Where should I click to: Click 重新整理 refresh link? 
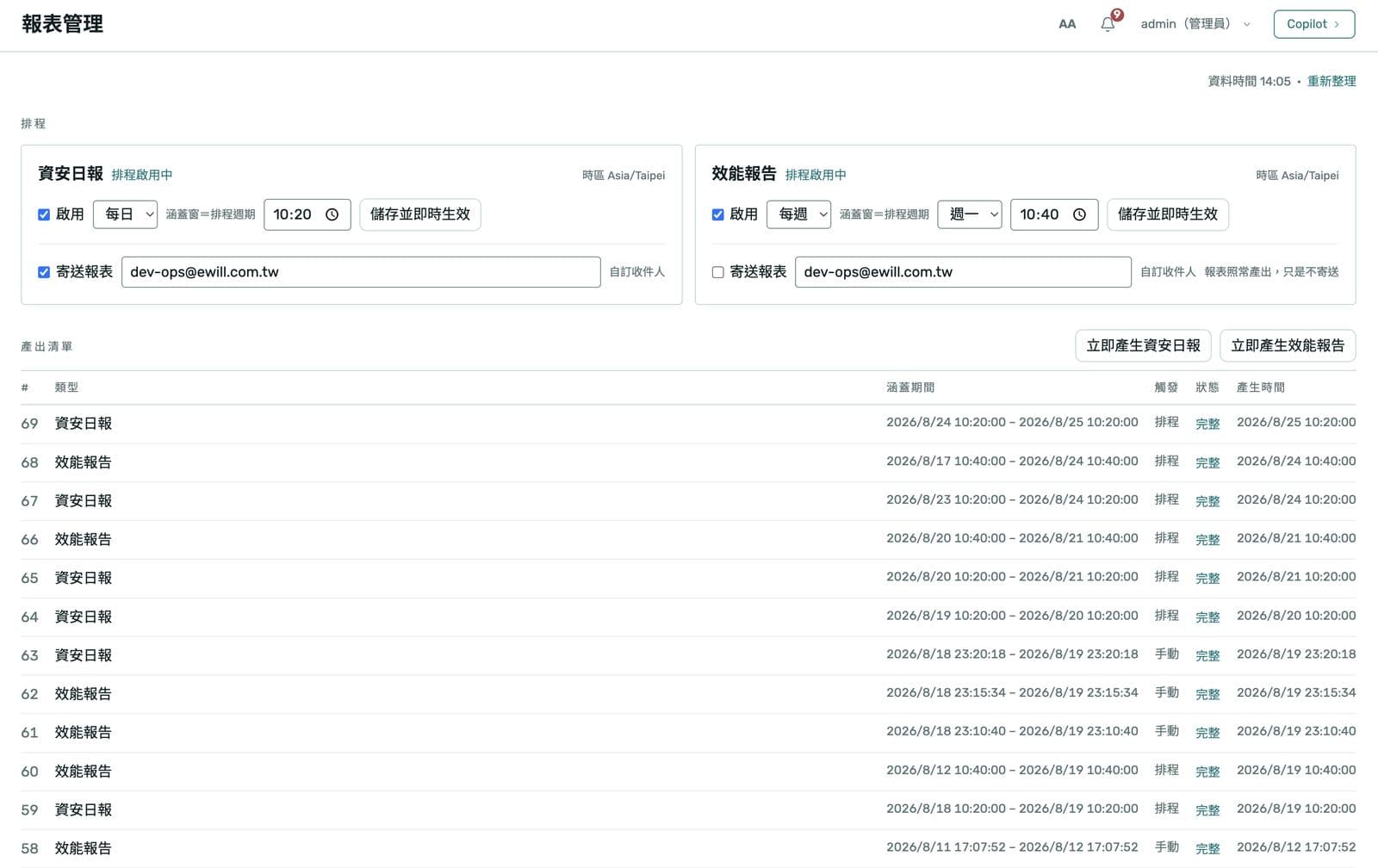1331,81
